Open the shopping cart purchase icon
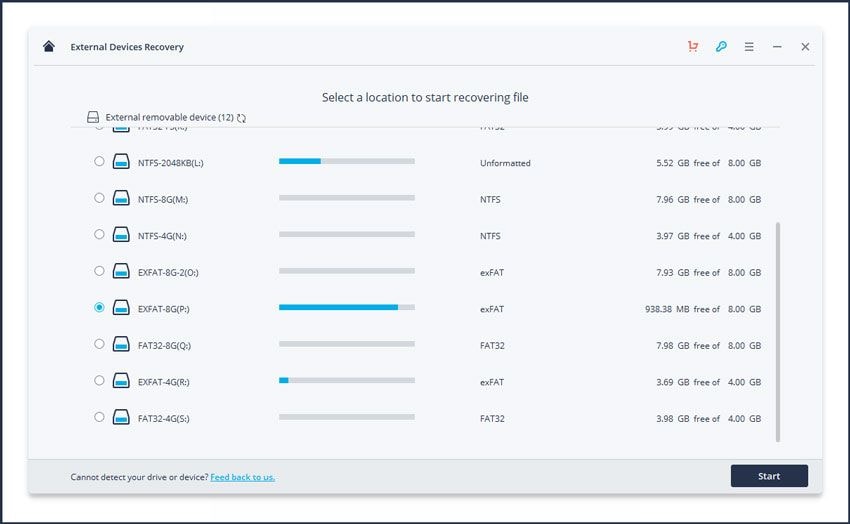 pos(693,46)
